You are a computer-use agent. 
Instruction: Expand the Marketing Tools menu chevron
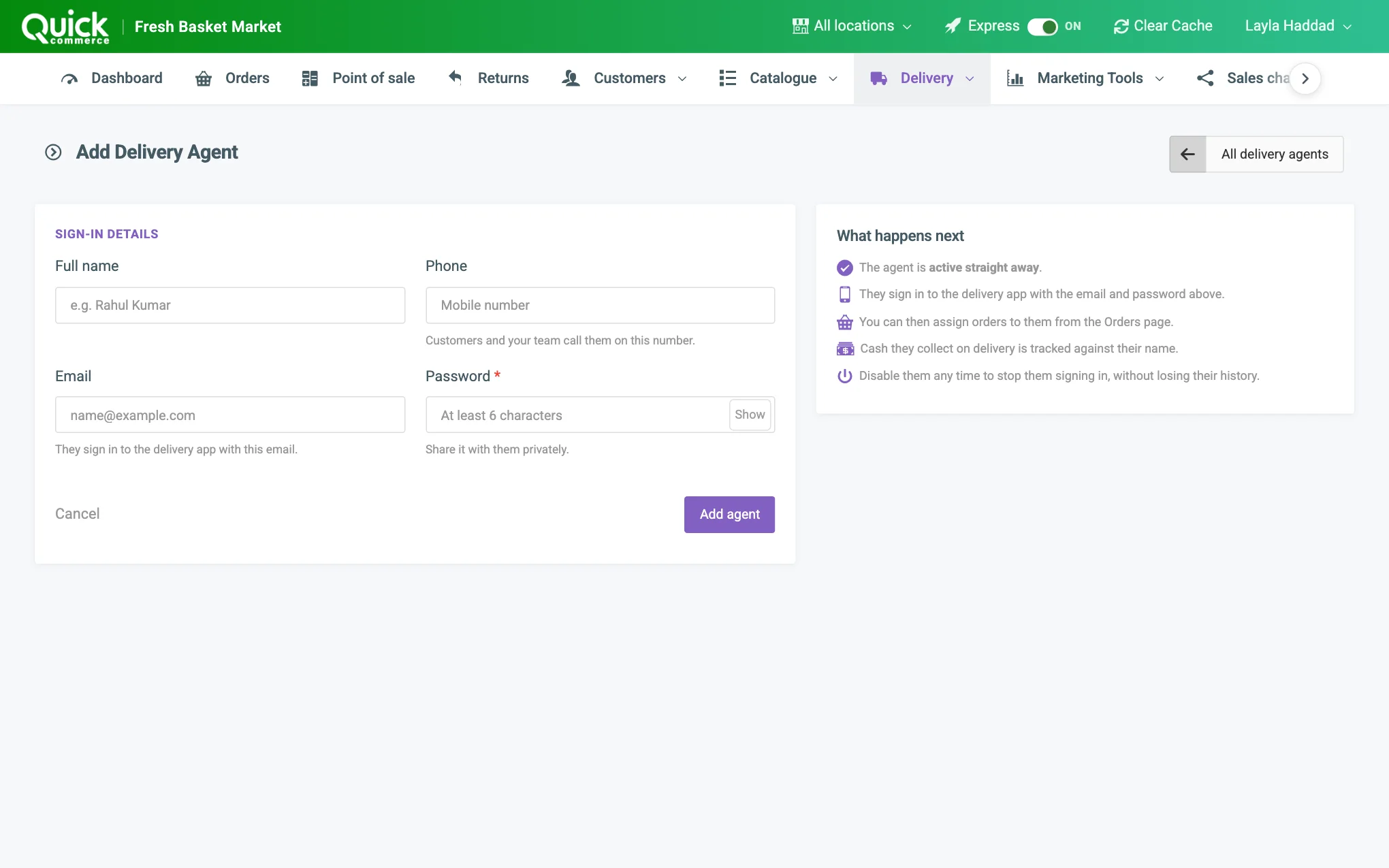(x=1160, y=79)
